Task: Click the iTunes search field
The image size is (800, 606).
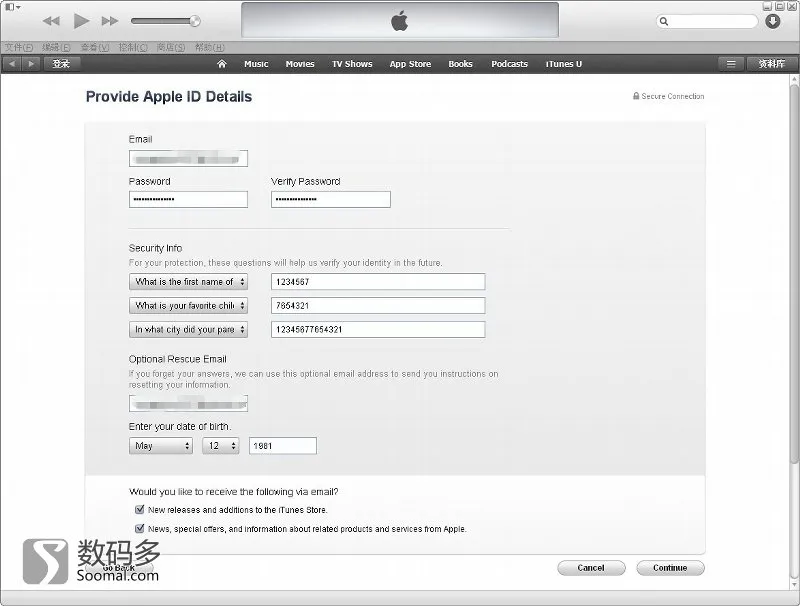Action: (707, 21)
